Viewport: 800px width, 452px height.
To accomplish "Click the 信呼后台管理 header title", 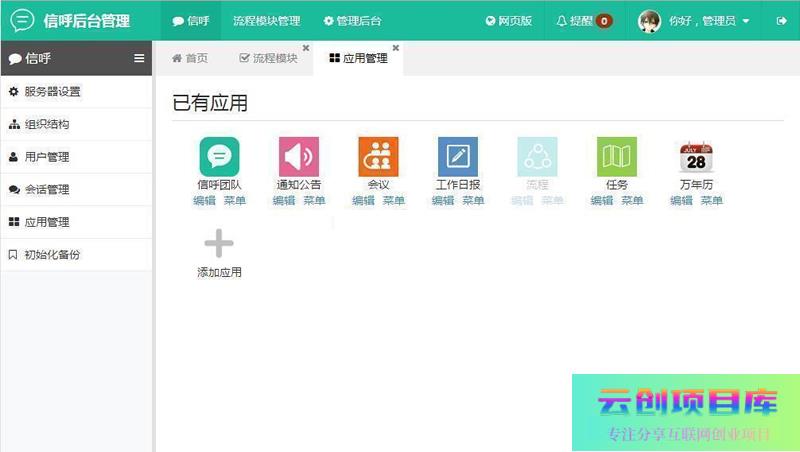I will coord(87,21).
